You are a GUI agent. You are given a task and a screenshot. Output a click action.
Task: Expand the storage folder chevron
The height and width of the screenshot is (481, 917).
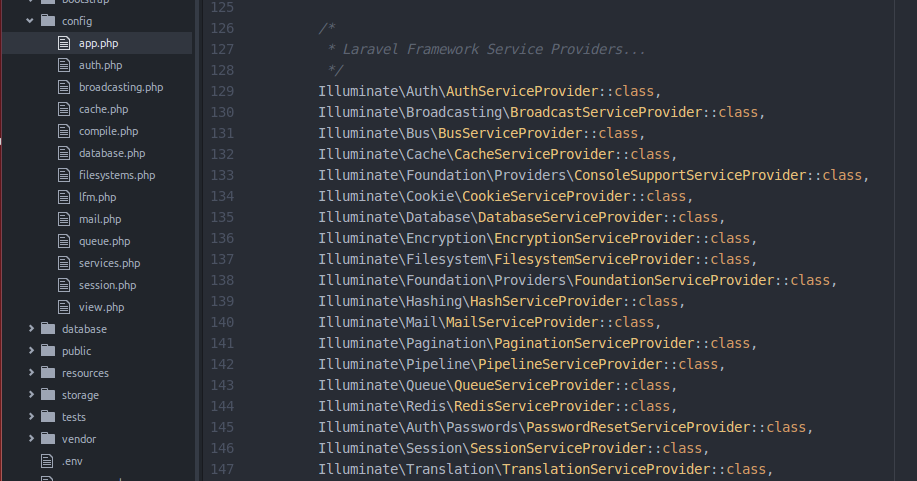[x=31, y=395]
